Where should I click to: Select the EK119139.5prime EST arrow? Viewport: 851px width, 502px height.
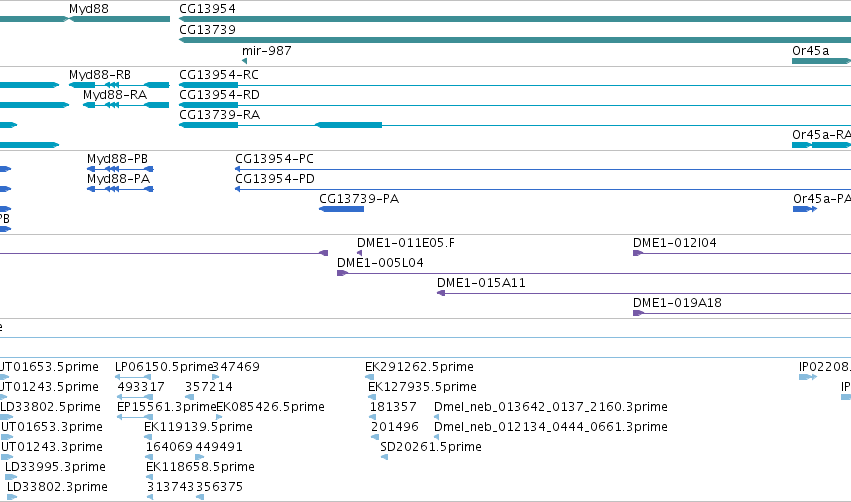click(148, 437)
